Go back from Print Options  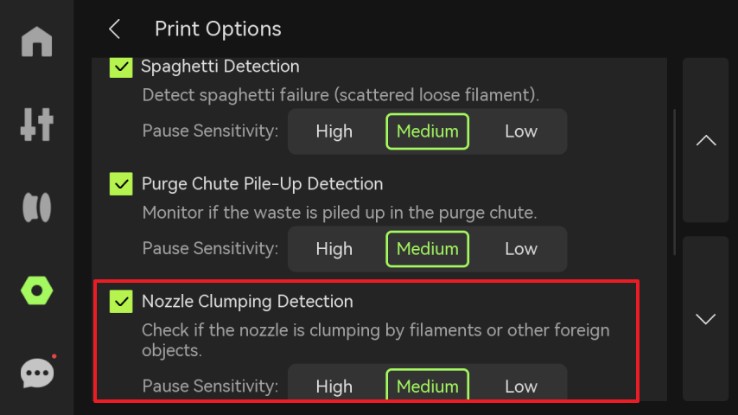pyautogui.click(x=115, y=29)
